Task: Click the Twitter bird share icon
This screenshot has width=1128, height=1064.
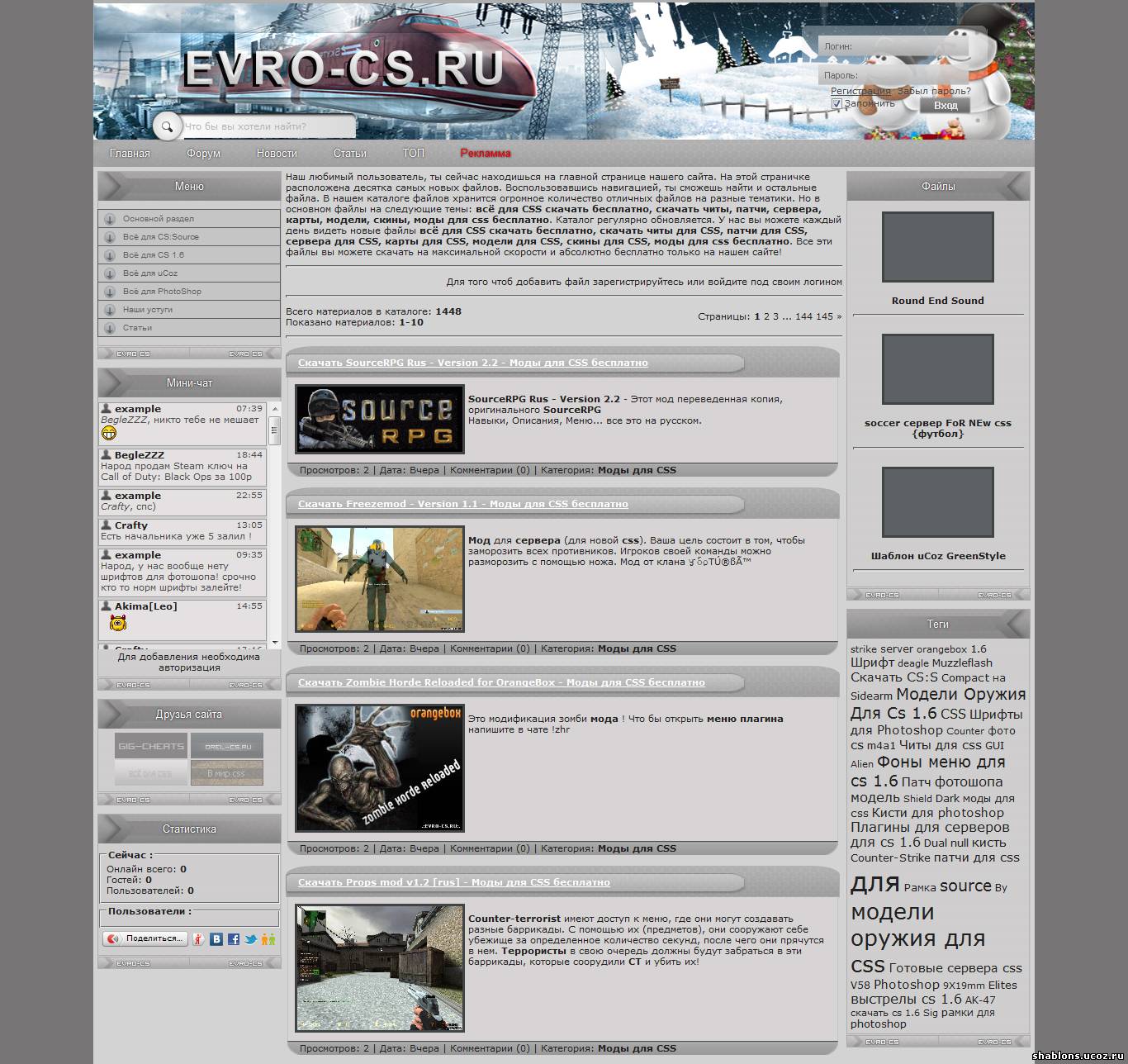Action: pos(251,939)
